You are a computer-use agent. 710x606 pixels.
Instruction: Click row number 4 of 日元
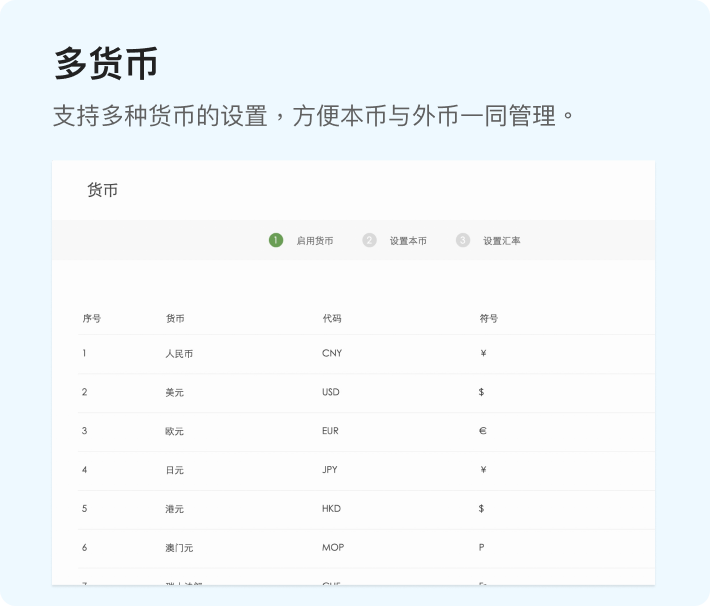[x=85, y=470]
